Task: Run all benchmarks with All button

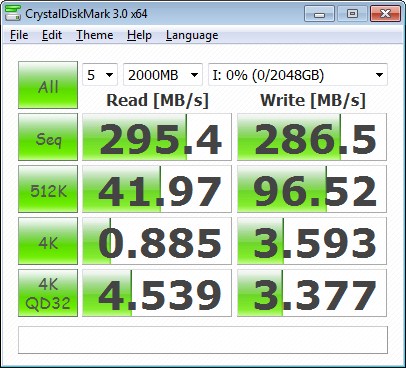Action: click(x=48, y=85)
